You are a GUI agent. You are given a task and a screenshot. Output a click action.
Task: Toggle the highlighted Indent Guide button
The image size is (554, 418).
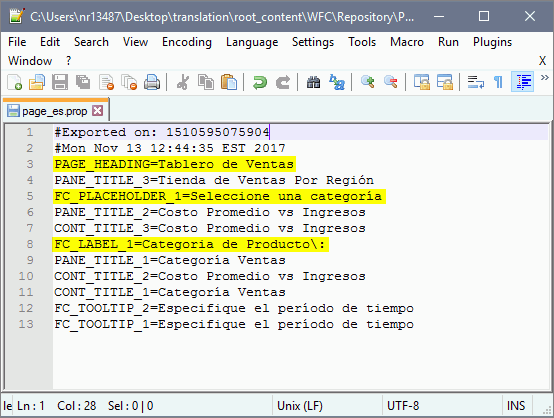tap(522, 82)
